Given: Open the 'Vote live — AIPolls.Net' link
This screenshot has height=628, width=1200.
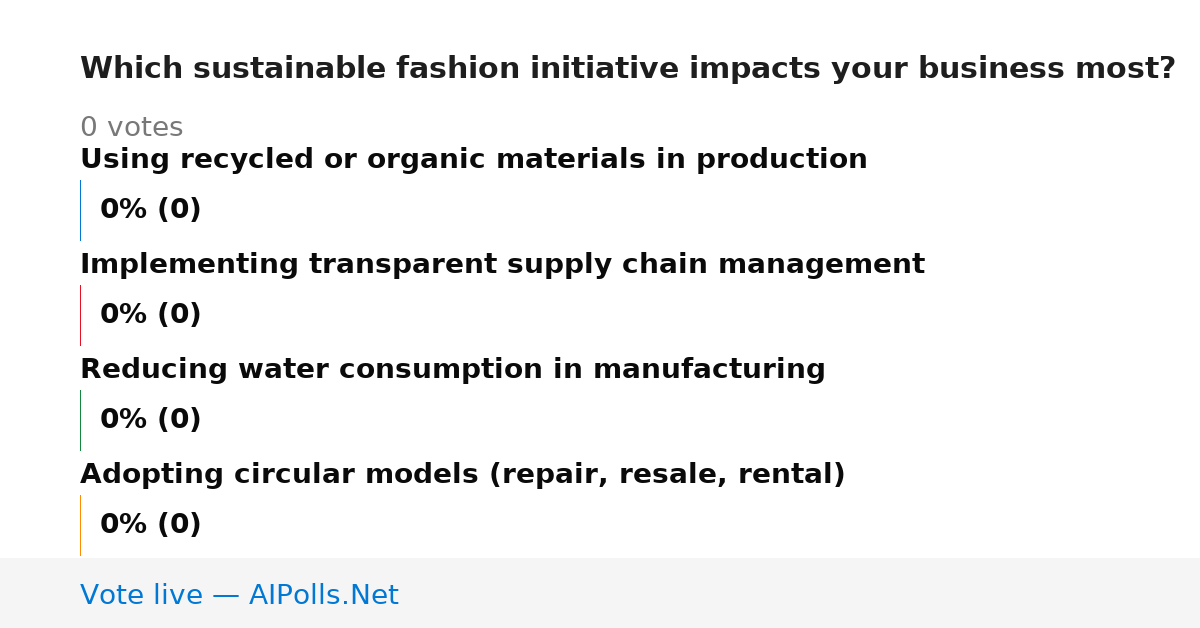Looking at the screenshot, I should (239, 596).
